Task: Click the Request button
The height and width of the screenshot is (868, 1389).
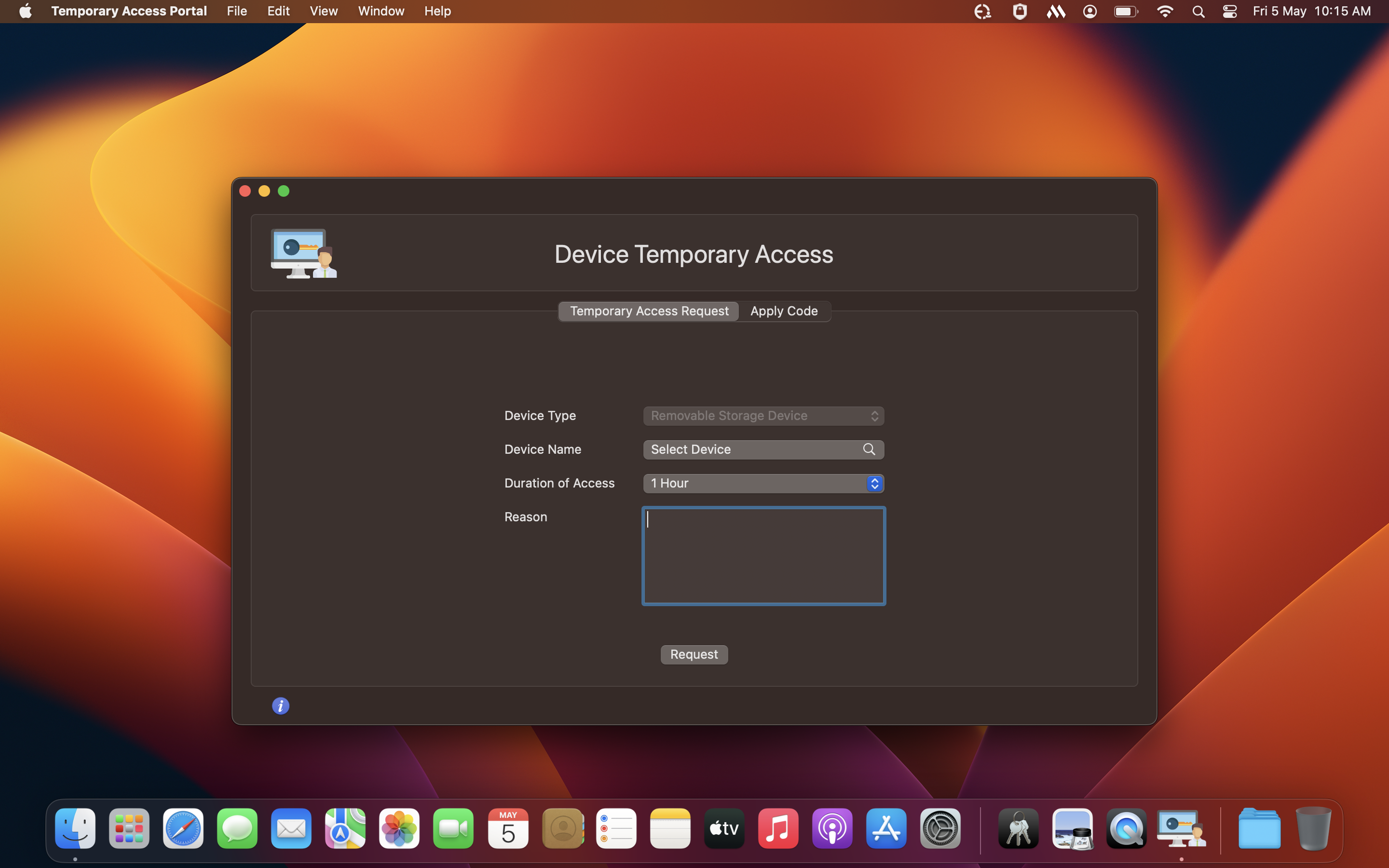Action: [x=694, y=654]
